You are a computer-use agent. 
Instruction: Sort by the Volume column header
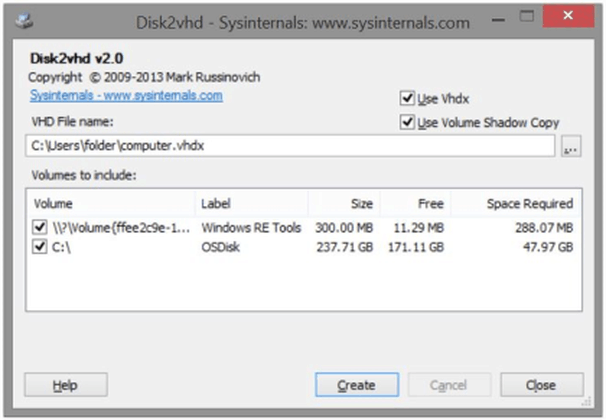pos(111,203)
